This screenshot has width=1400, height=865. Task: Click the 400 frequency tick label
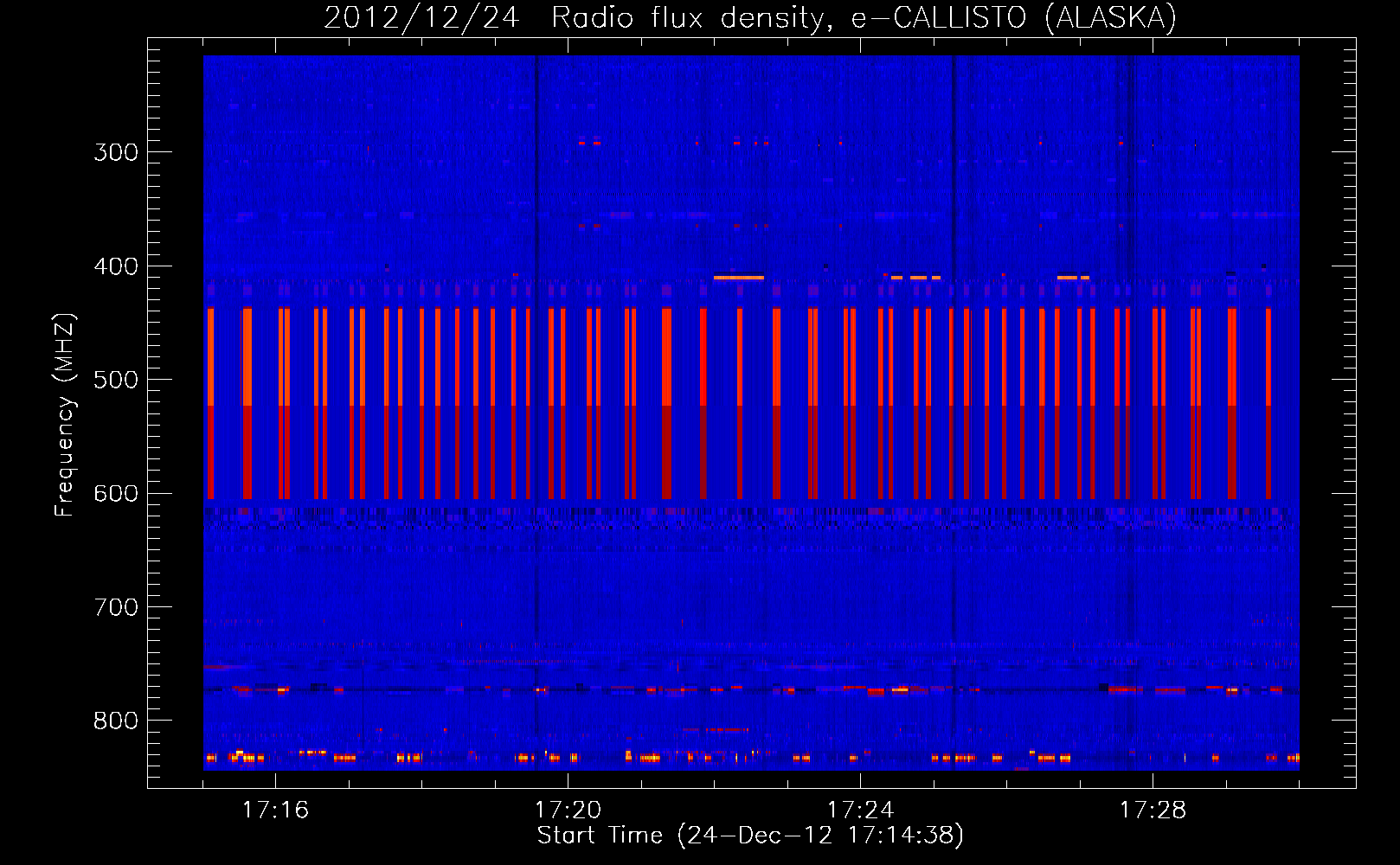point(116,266)
